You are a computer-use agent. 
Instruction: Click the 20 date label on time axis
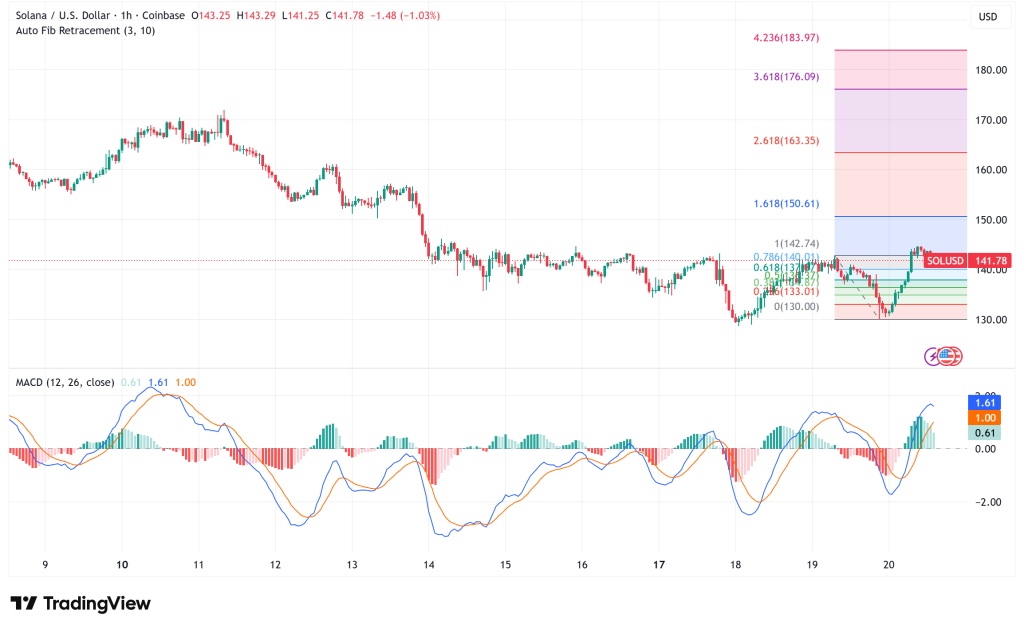point(888,563)
